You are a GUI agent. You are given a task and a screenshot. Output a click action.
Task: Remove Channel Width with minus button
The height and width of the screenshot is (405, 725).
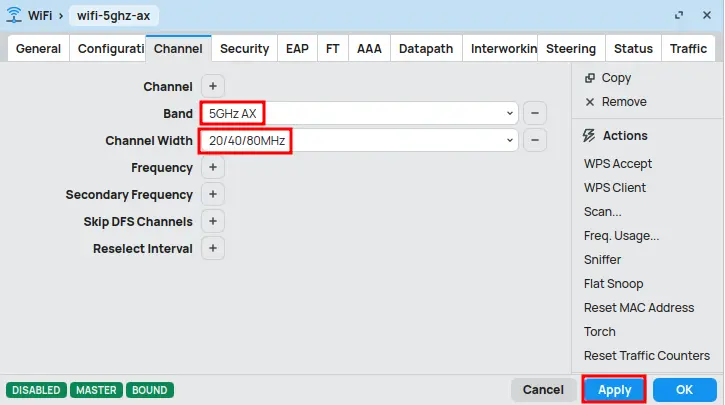(535, 141)
